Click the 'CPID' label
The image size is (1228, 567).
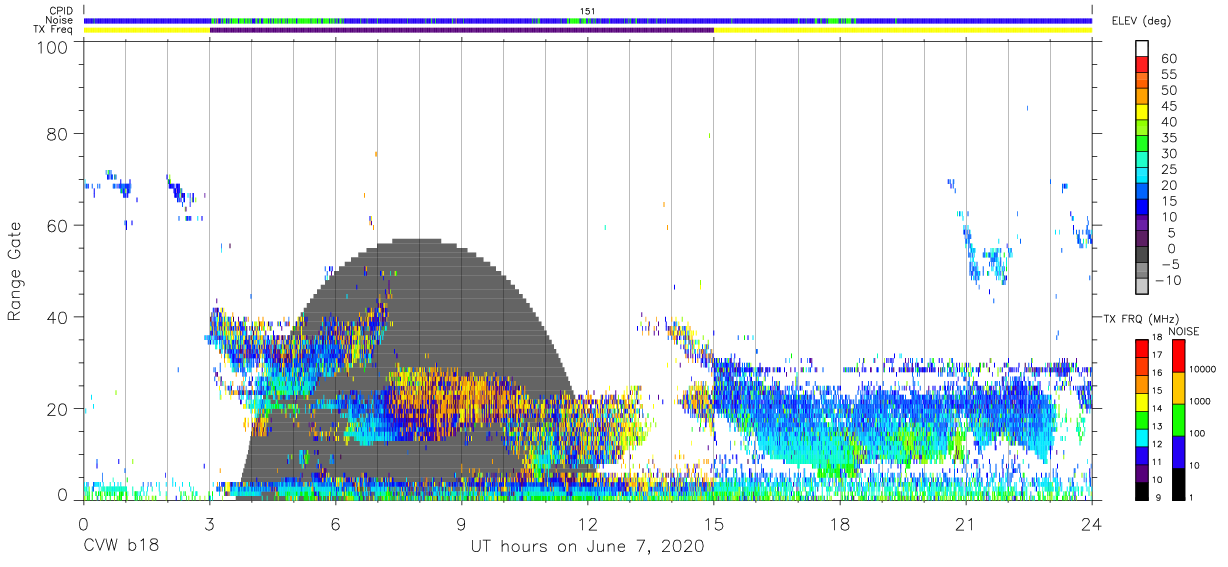pyautogui.click(x=60, y=11)
